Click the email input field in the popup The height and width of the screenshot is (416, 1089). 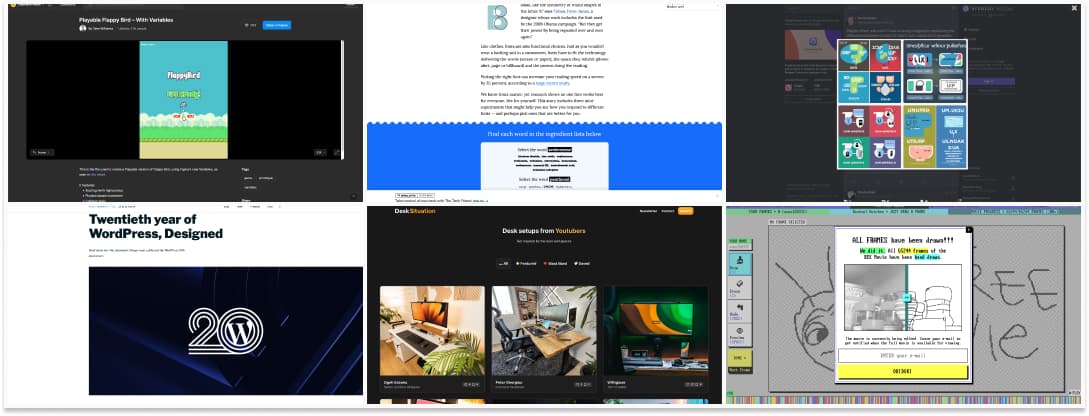(902, 356)
